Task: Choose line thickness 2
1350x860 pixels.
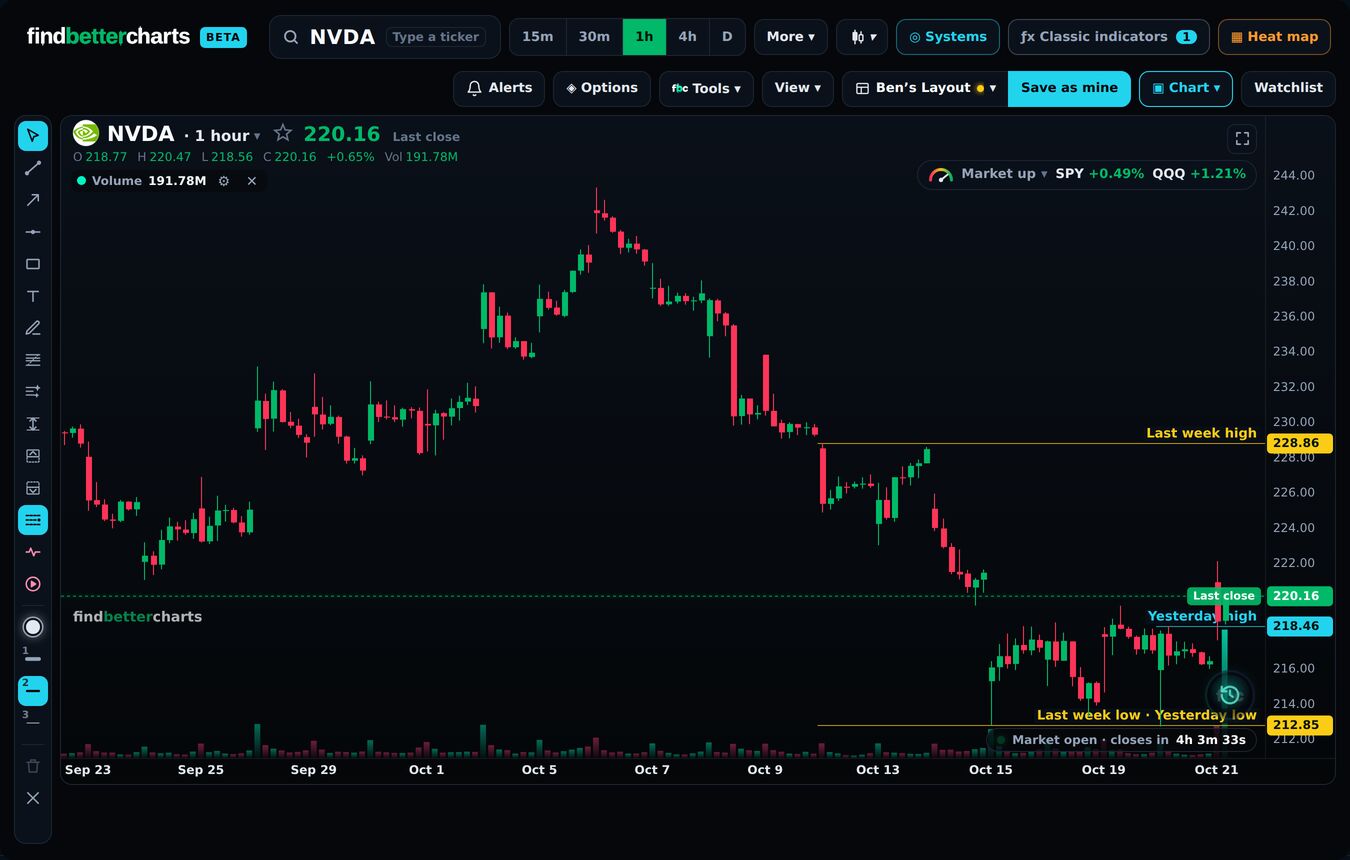Action: [33, 691]
